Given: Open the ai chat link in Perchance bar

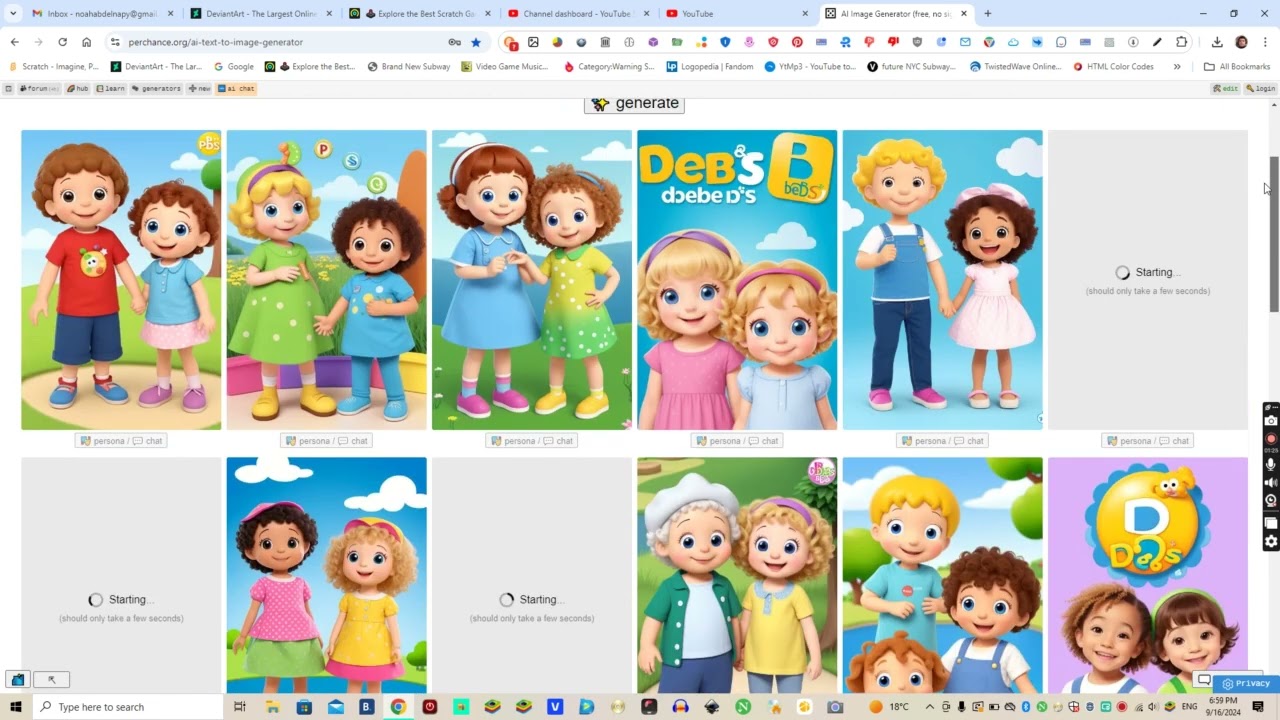Looking at the screenshot, I should (x=237, y=89).
